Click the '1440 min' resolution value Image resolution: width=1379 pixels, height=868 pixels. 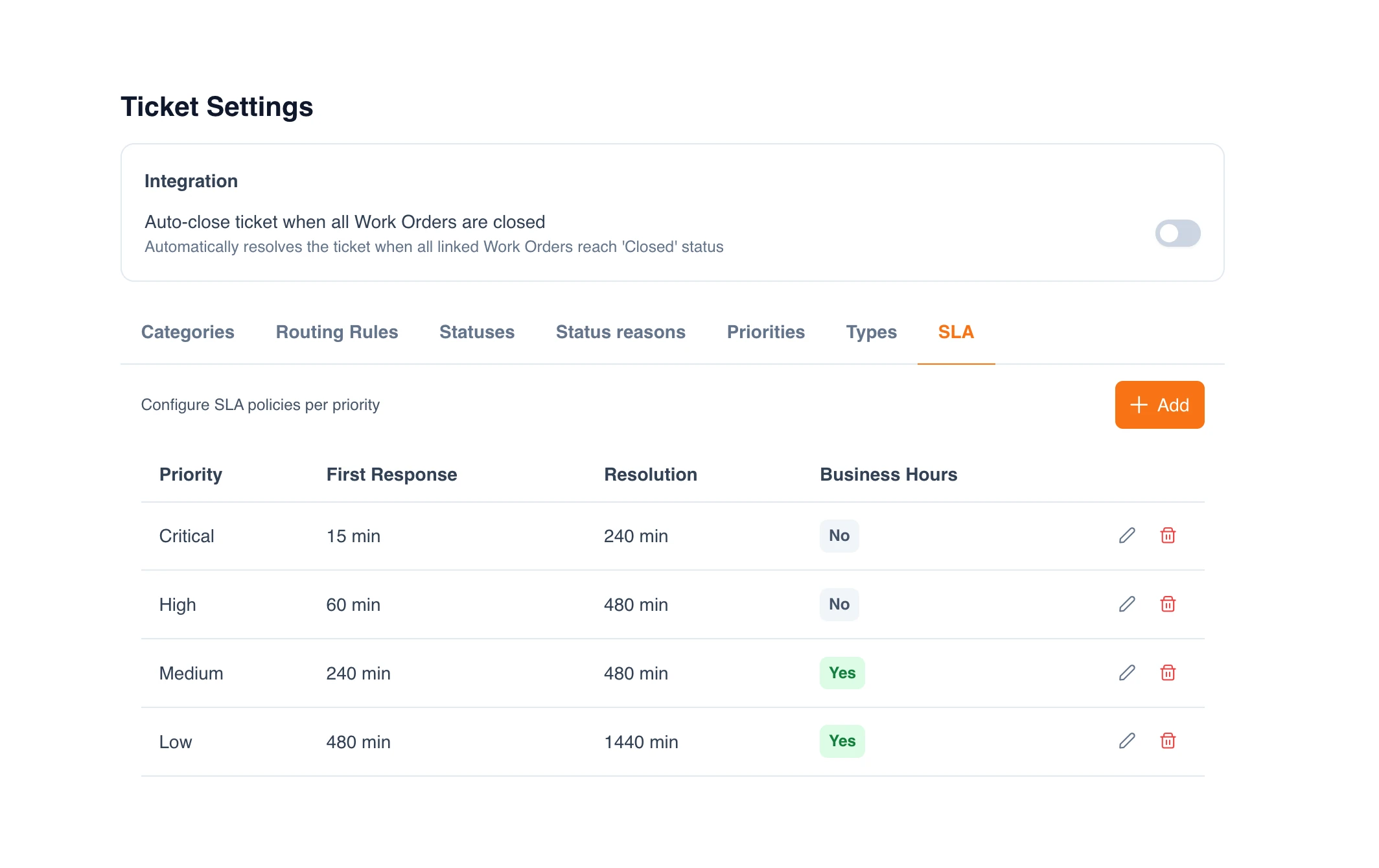(641, 742)
